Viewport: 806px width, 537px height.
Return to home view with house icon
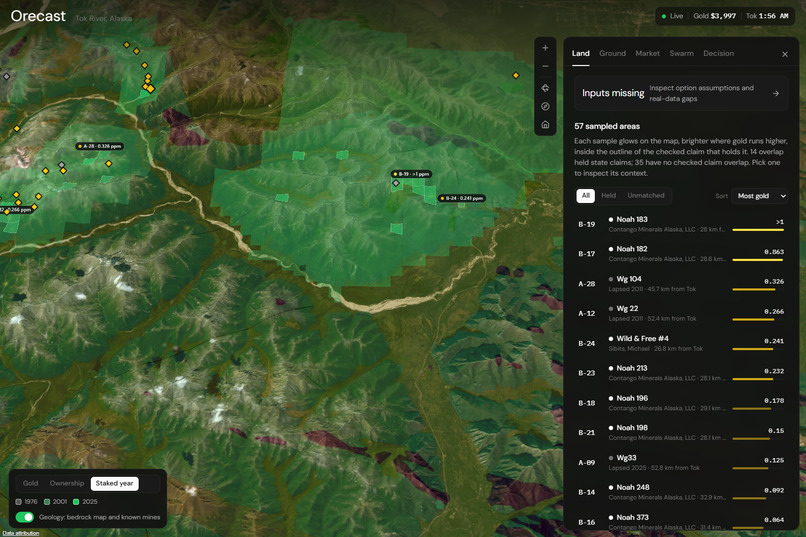click(545, 125)
